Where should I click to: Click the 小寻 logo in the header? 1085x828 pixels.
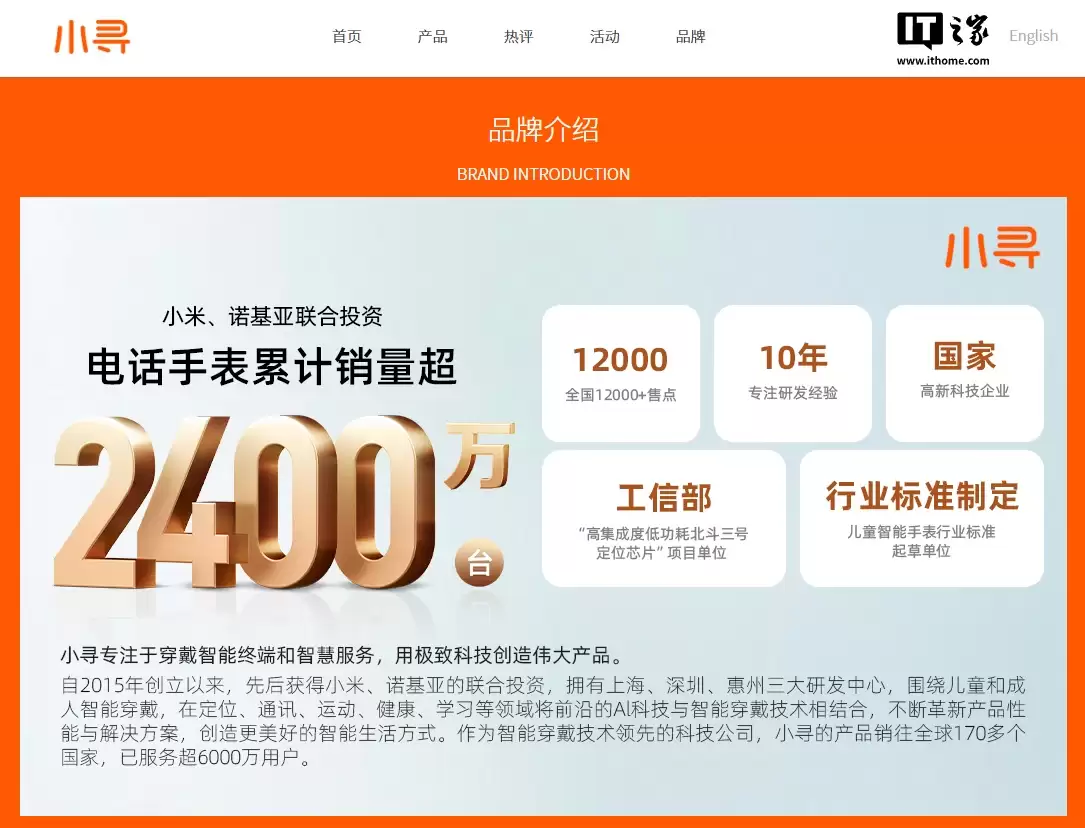click(x=89, y=38)
